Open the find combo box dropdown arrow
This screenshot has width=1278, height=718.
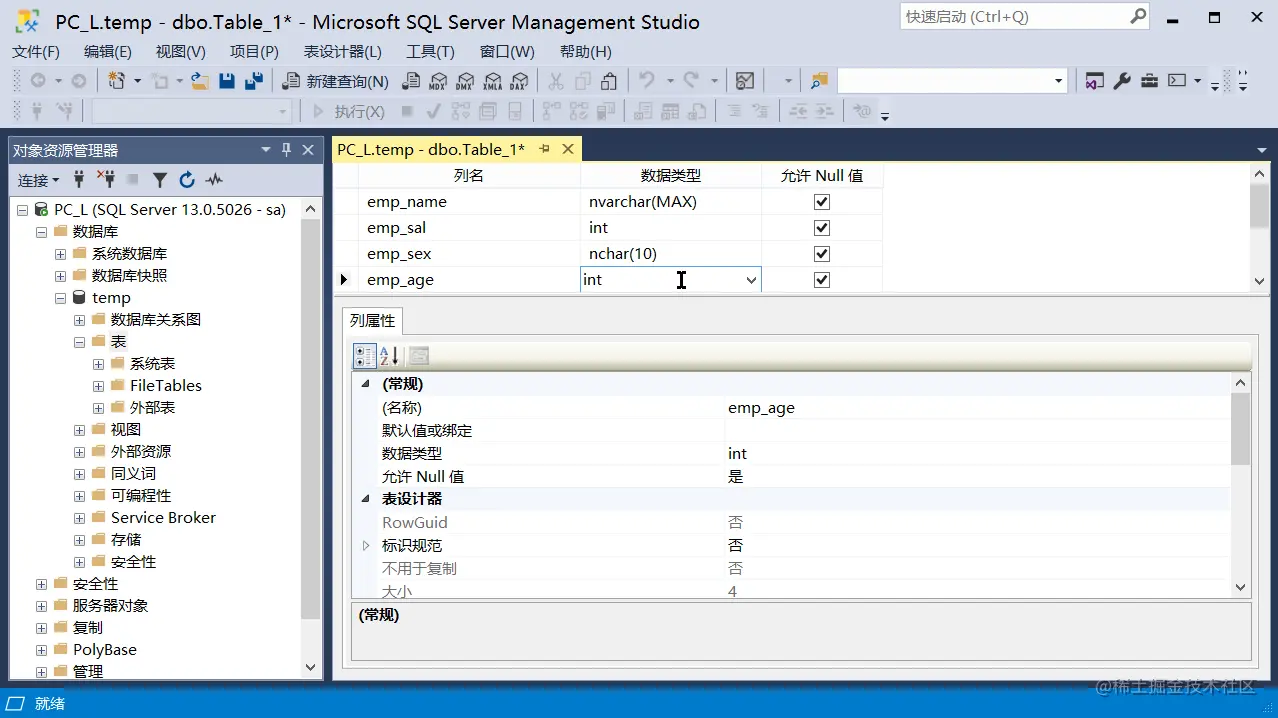point(1059,81)
